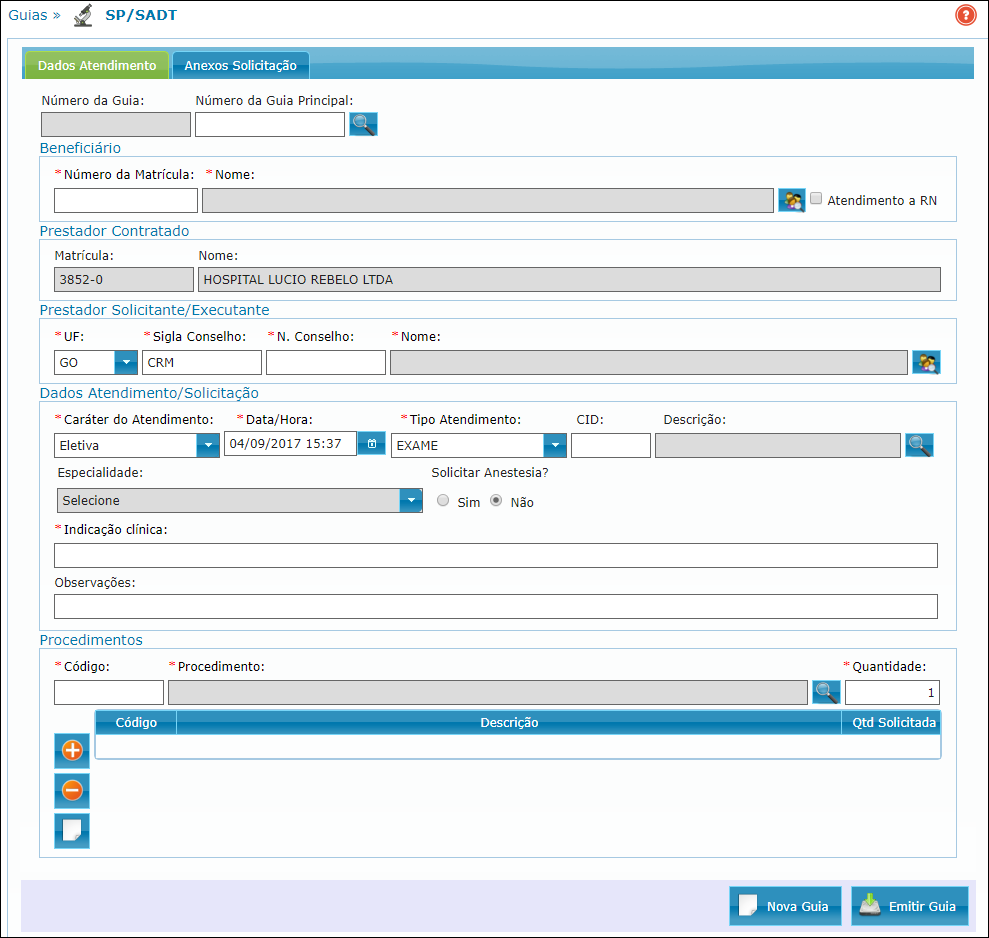Open the Especialidade dropdown
The image size is (989, 938).
click(x=410, y=500)
